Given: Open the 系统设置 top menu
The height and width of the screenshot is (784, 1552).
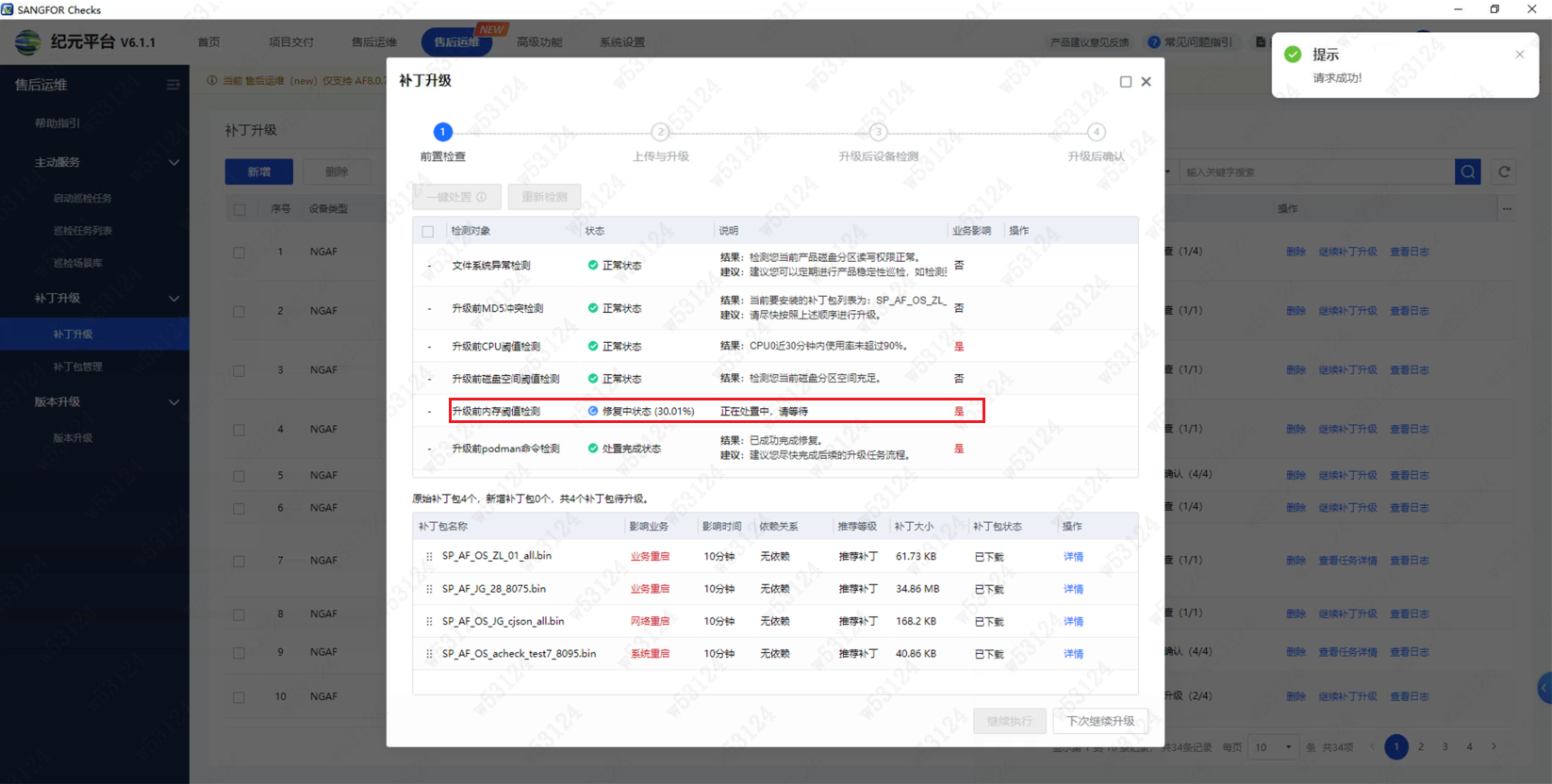Looking at the screenshot, I should (621, 42).
